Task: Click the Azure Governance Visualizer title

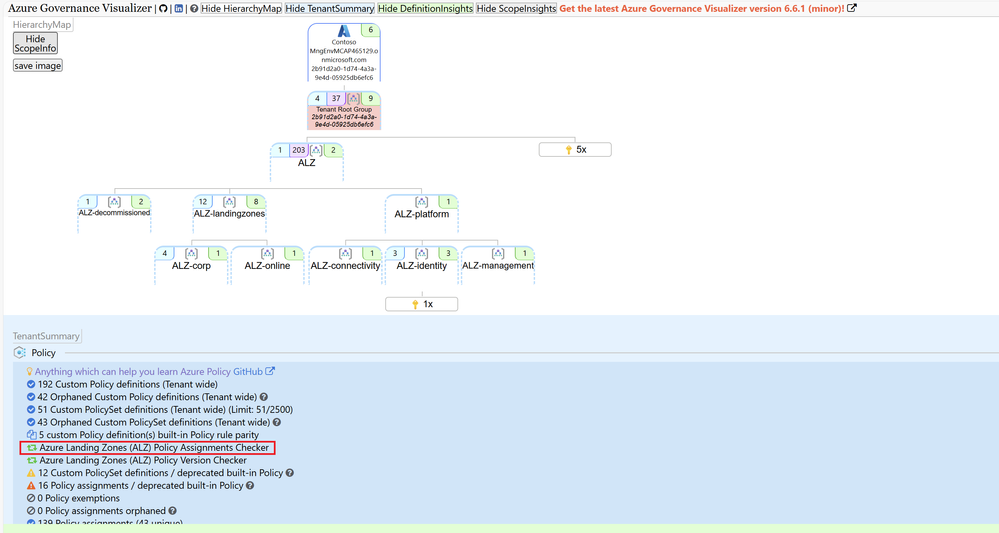Action: pyautogui.click(x=80, y=9)
